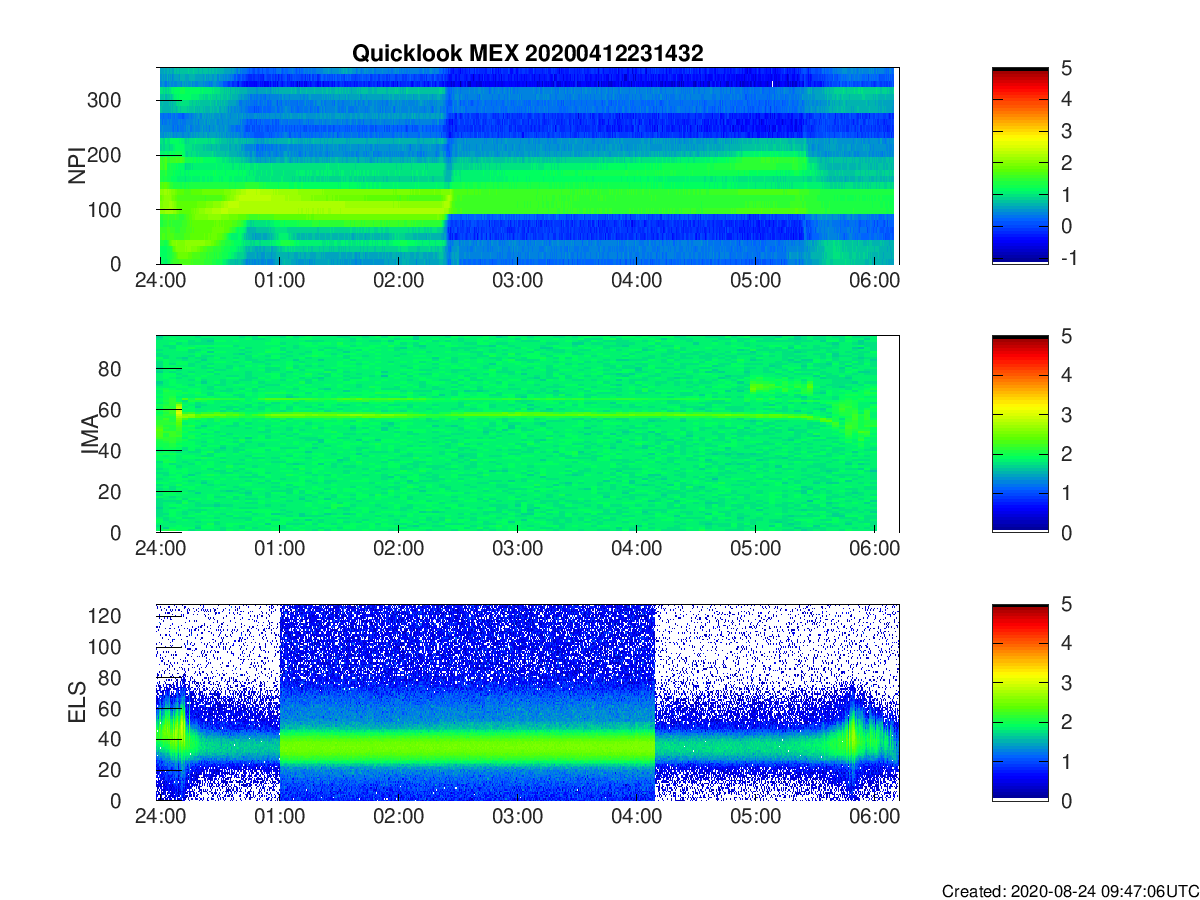
Task: Click the 01:00 time tick under NPI panel
Action: point(279,281)
